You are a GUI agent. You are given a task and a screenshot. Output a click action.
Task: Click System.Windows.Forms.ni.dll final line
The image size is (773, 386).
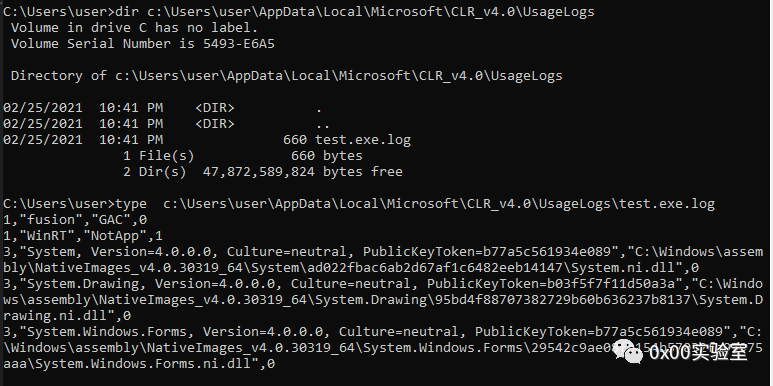tap(139, 364)
